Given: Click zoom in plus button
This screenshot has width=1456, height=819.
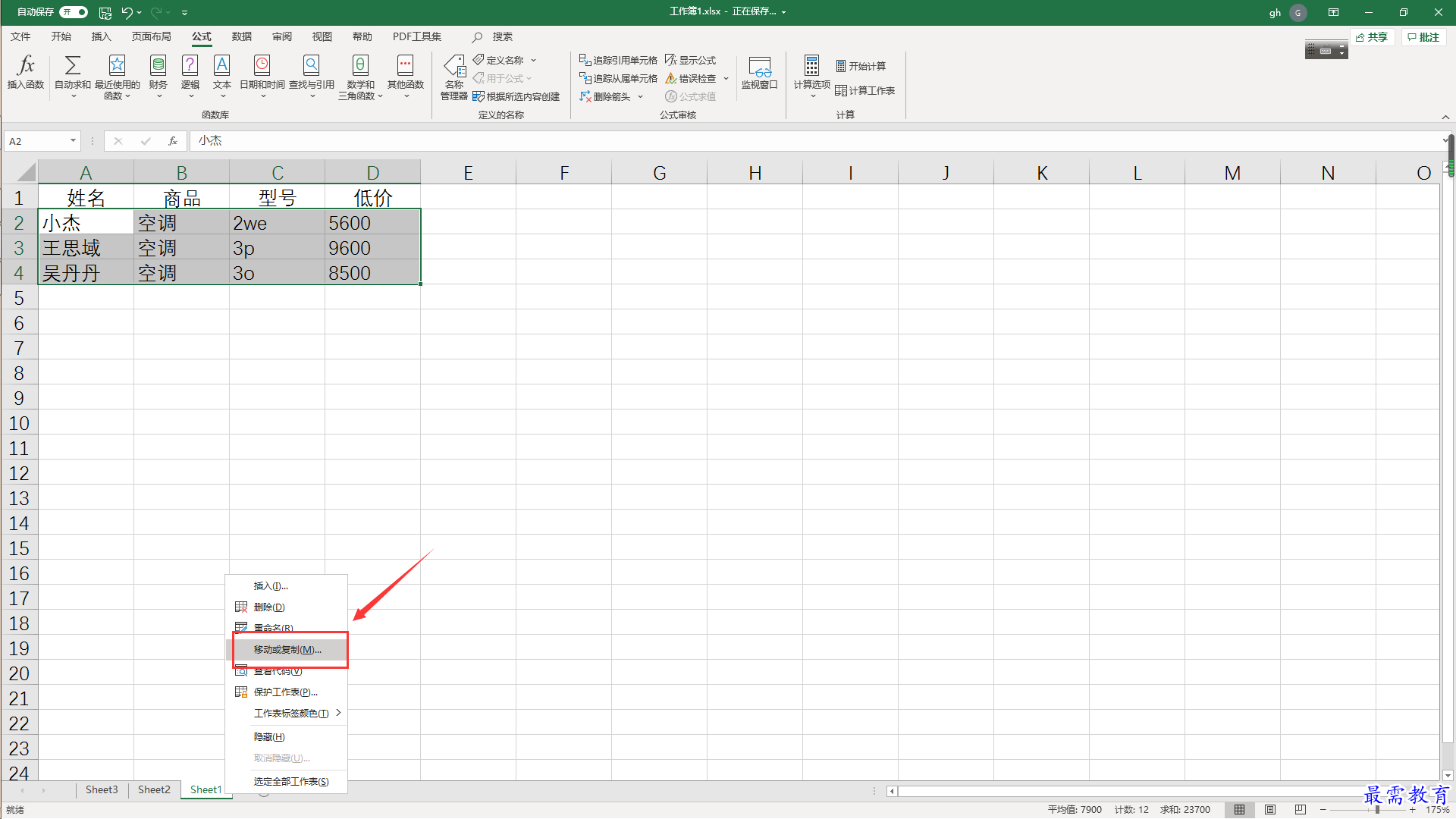Looking at the screenshot, I should [x=1413, y=810].
